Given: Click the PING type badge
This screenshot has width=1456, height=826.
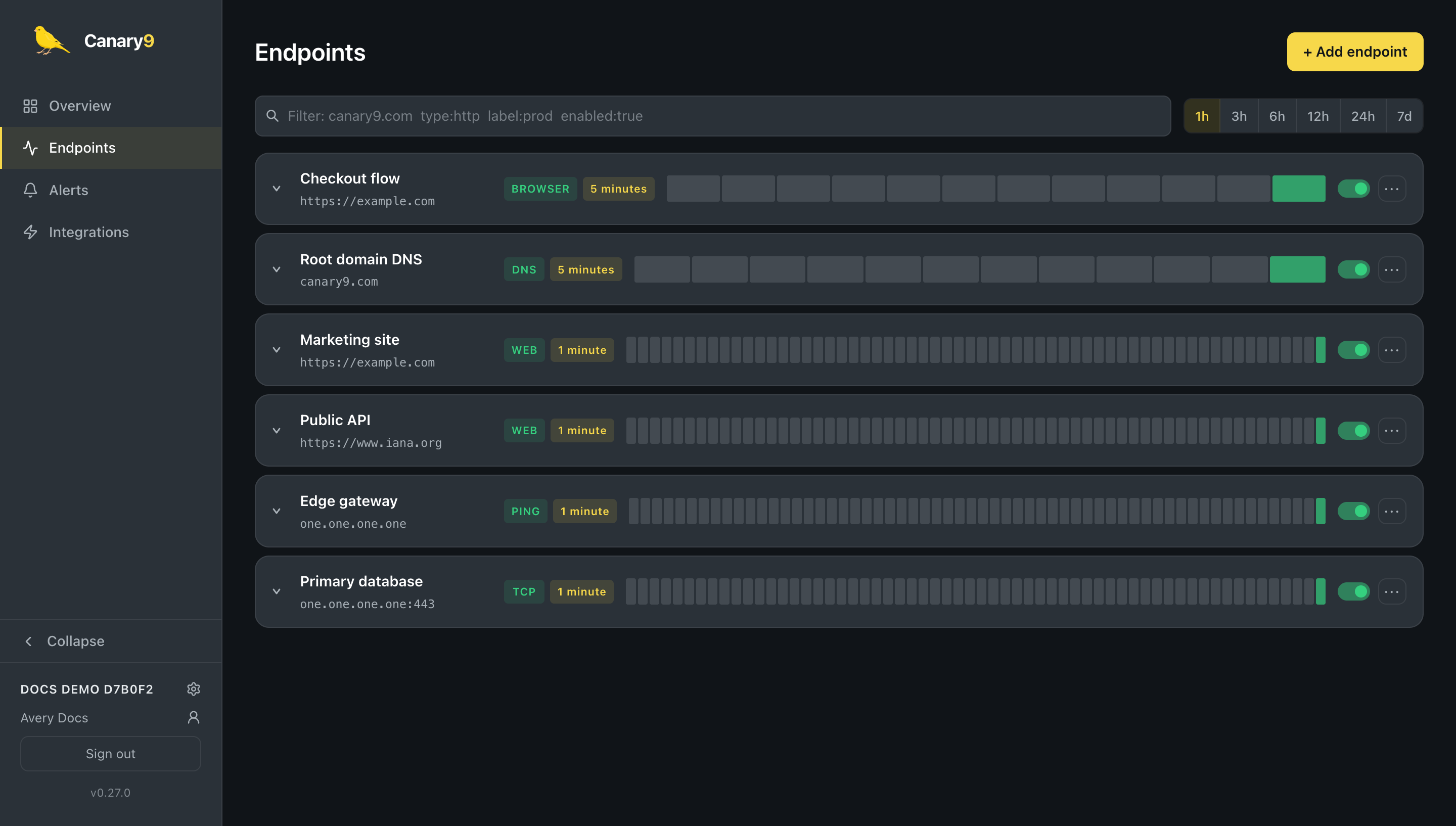Looking at the screenshot, I should [525, 511].
